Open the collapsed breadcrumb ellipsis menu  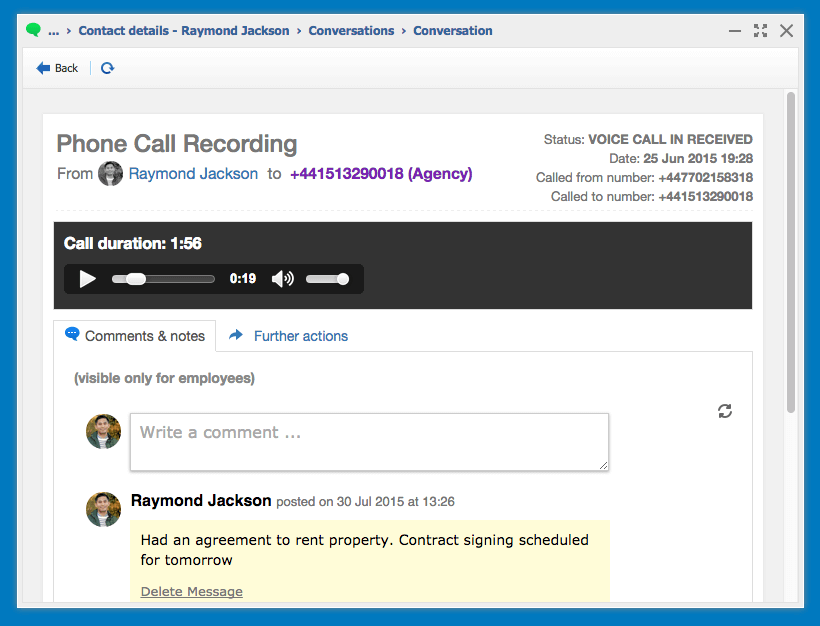coord(55,31)
